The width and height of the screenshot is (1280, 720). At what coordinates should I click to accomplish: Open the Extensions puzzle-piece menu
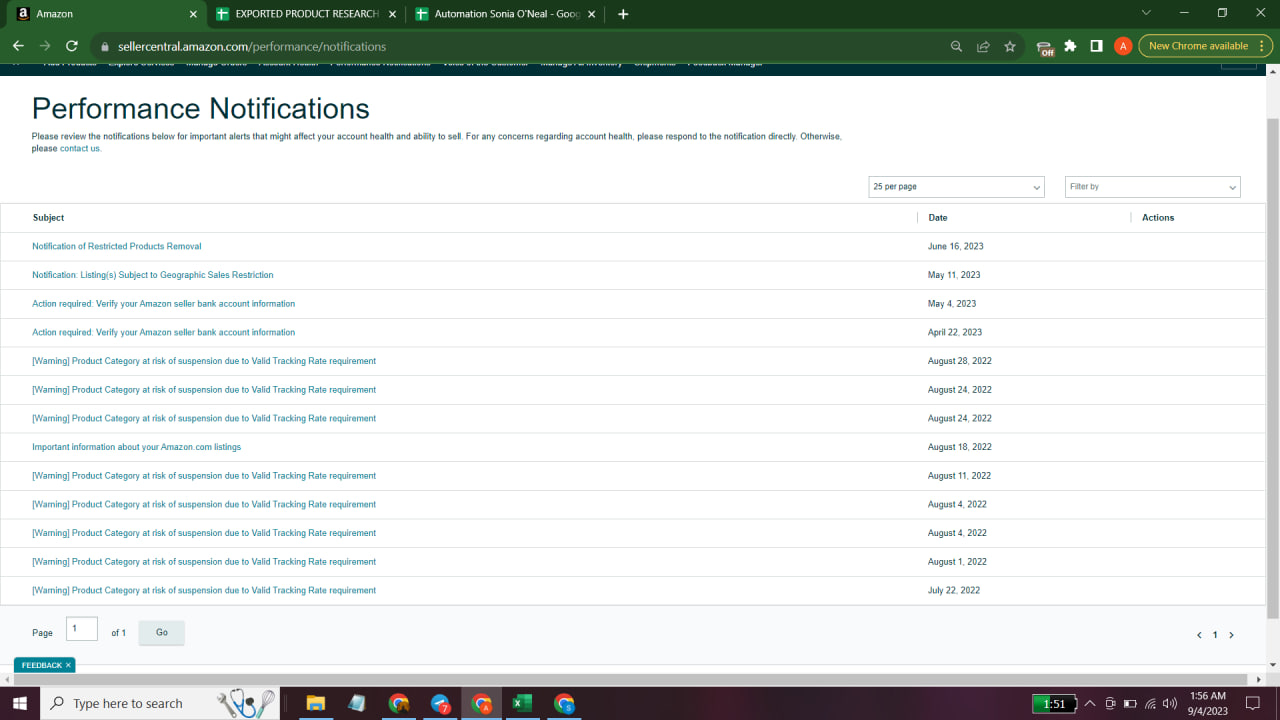(x=1071, y=46)
